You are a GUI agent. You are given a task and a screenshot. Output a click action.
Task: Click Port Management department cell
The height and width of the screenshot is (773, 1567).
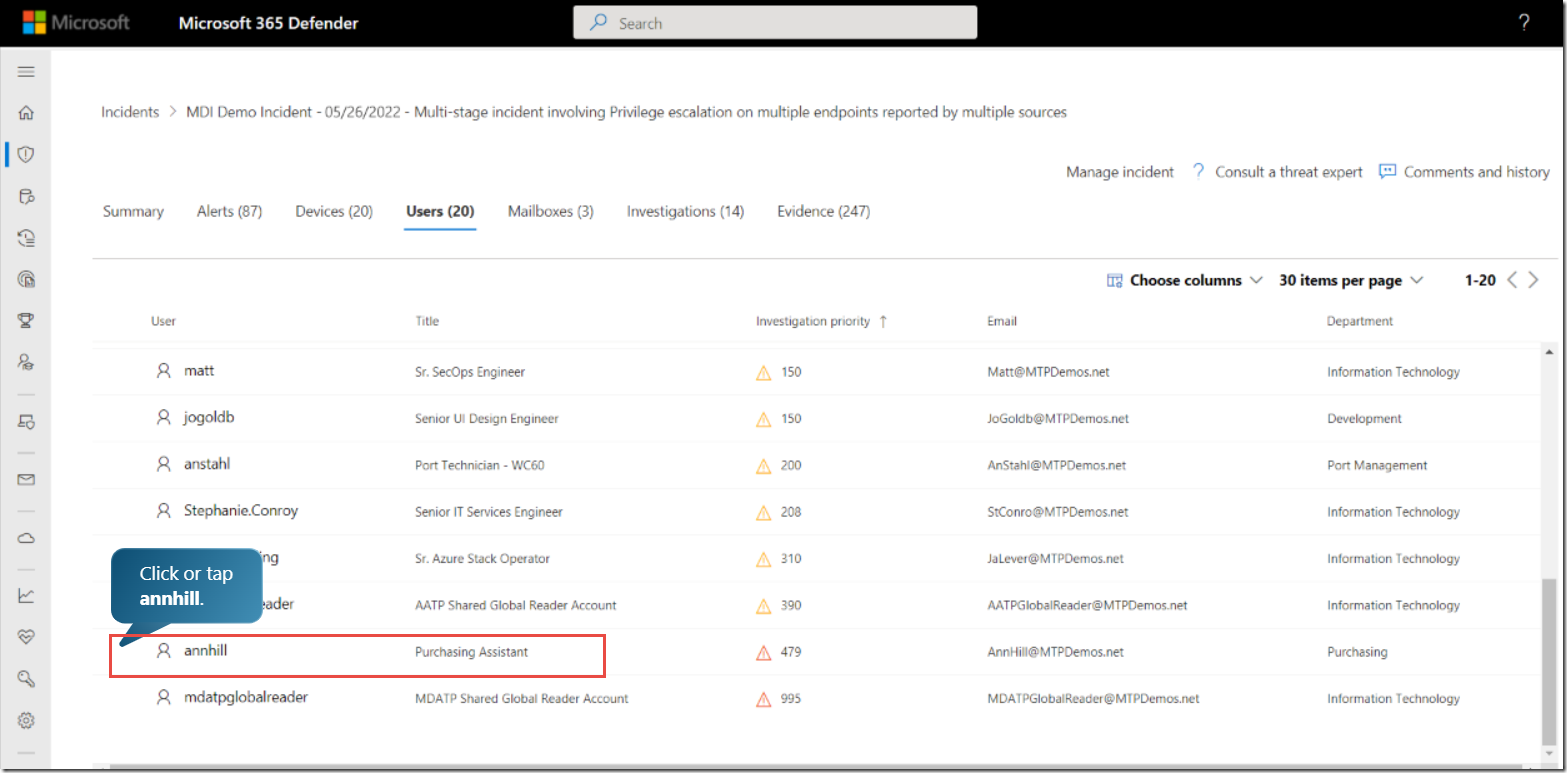(1377, 465)
